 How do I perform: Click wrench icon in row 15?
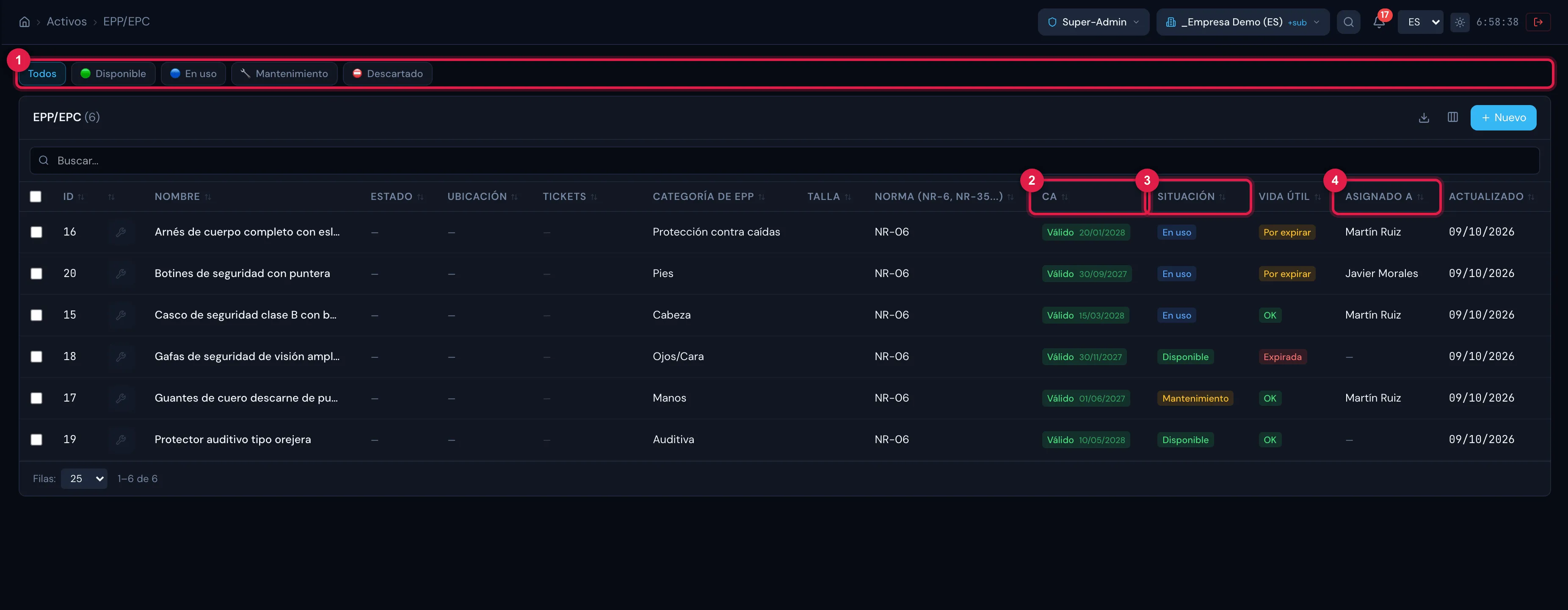pos(121,315)
